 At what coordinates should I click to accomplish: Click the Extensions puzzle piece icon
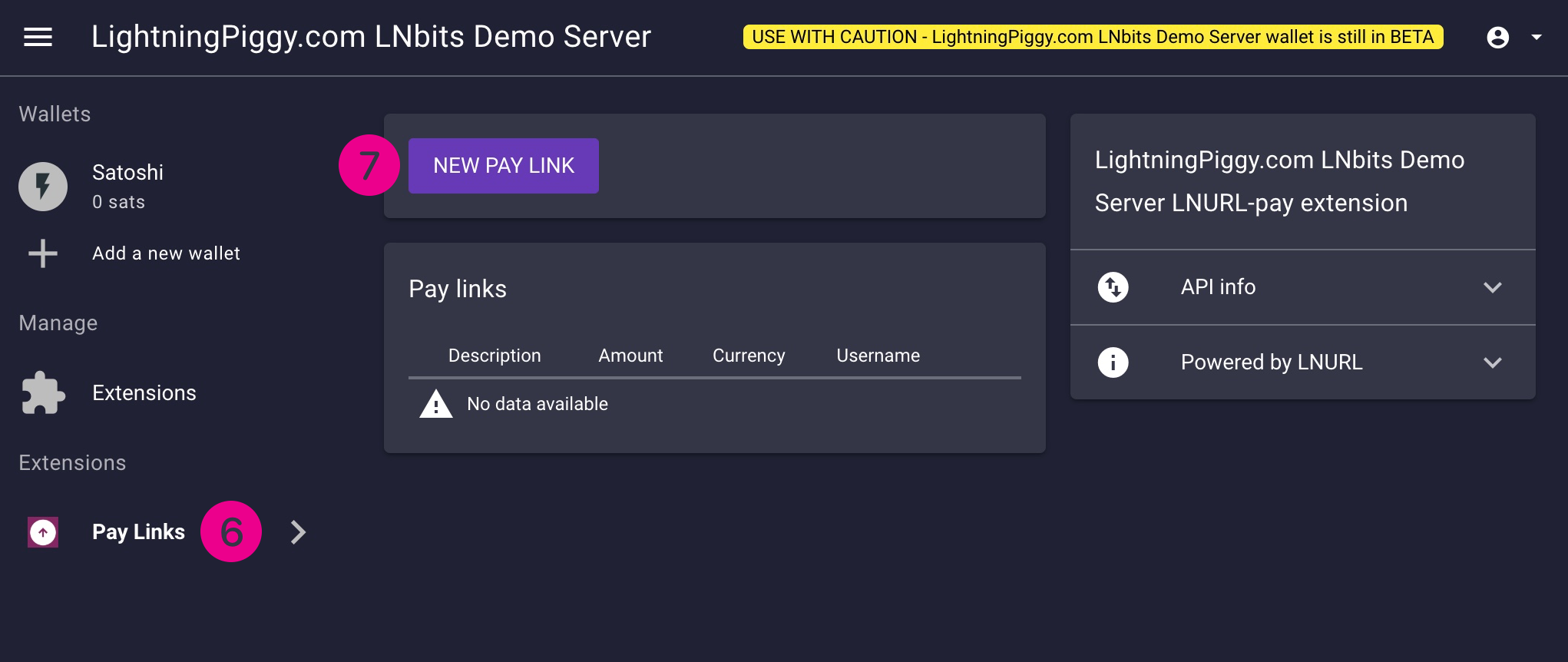tap(43, 393)
